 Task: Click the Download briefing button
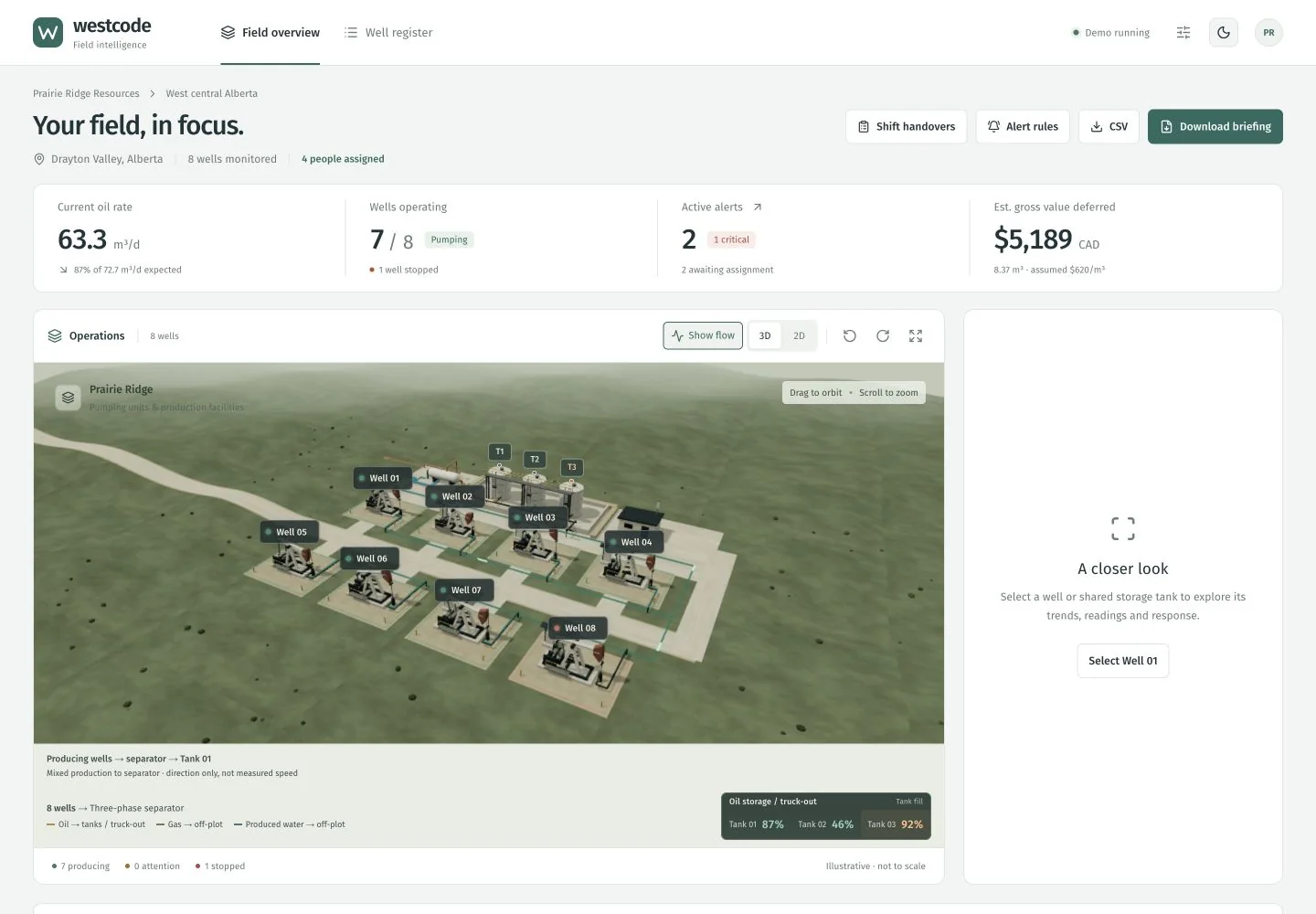point(1215,127)
